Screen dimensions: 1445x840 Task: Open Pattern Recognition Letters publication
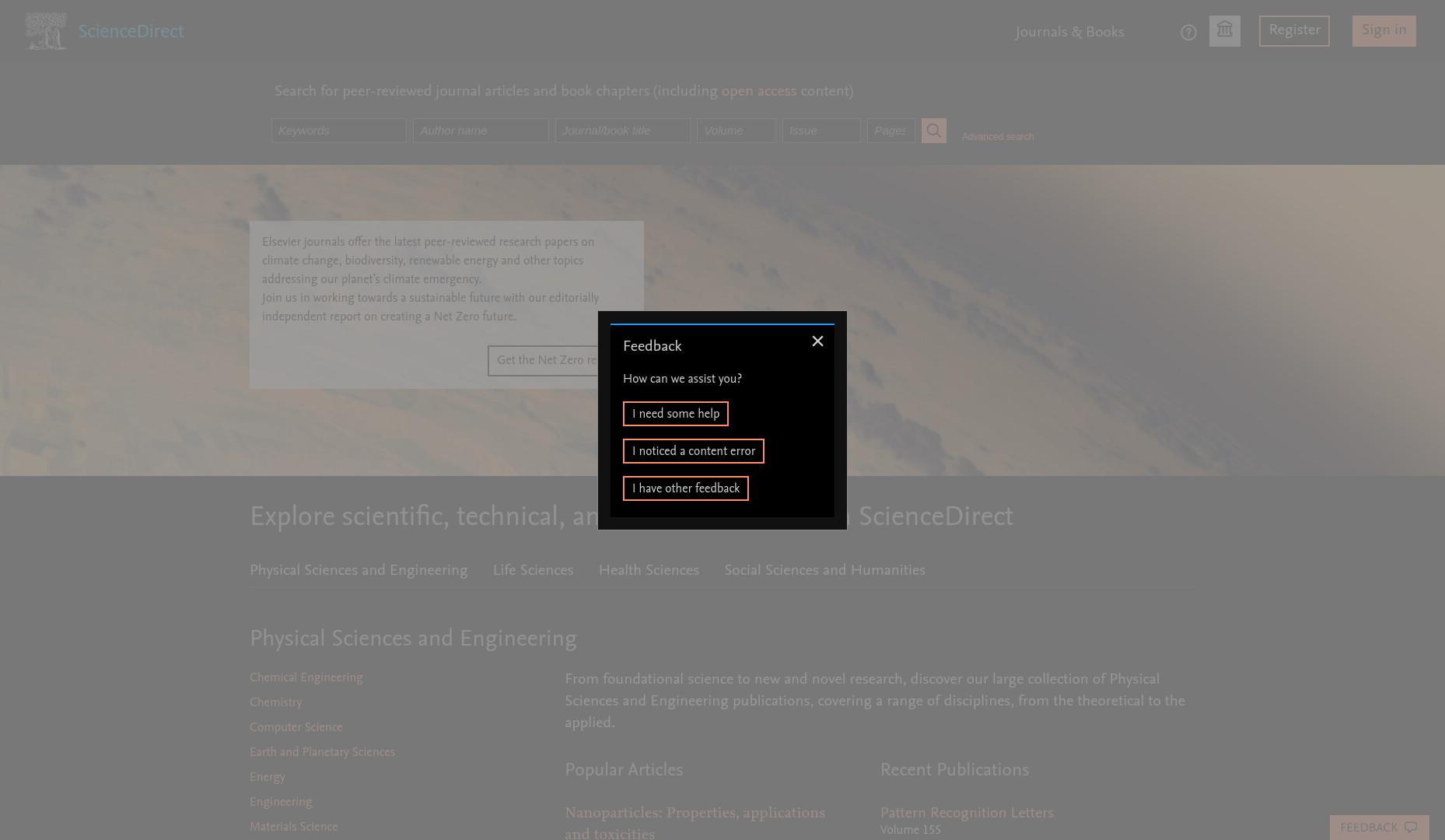(x=967, y=814)
